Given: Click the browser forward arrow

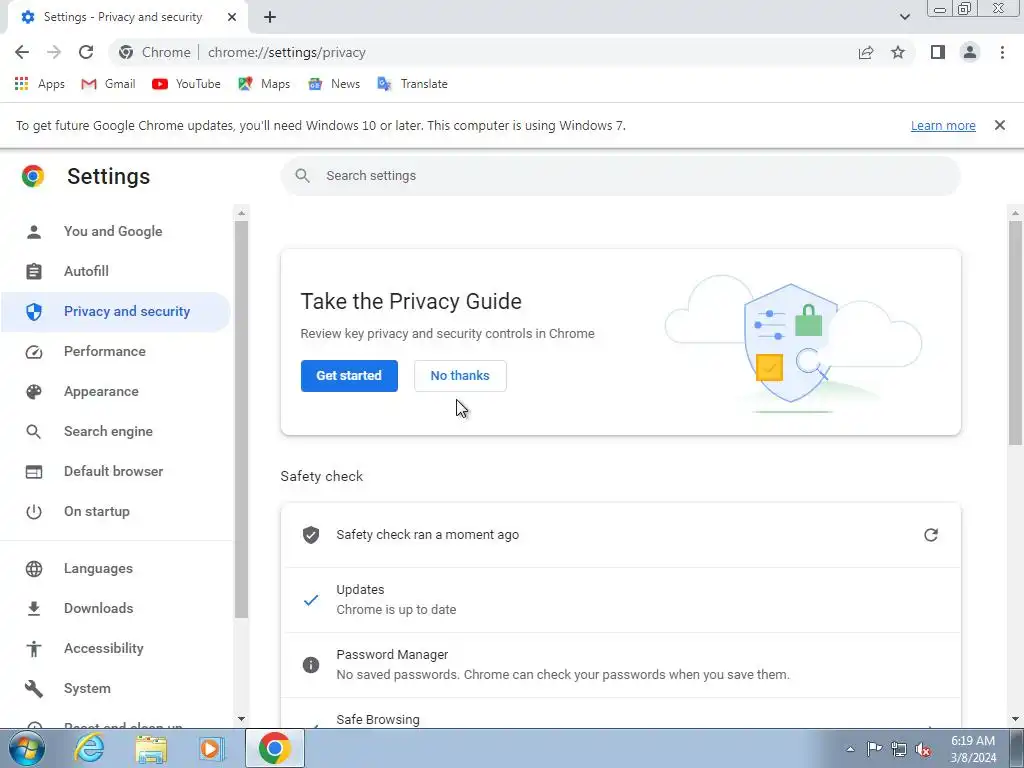Looking at the screenshot, I should 54,52.
